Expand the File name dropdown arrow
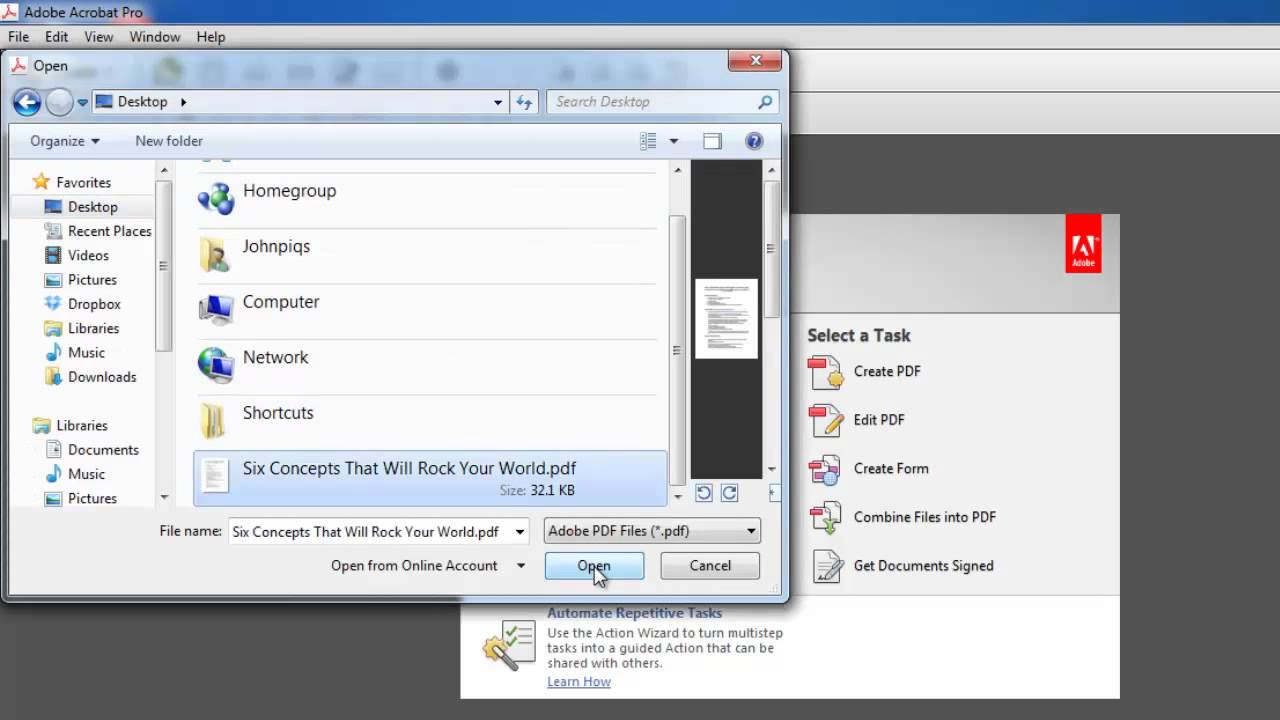 pos(520,532)
